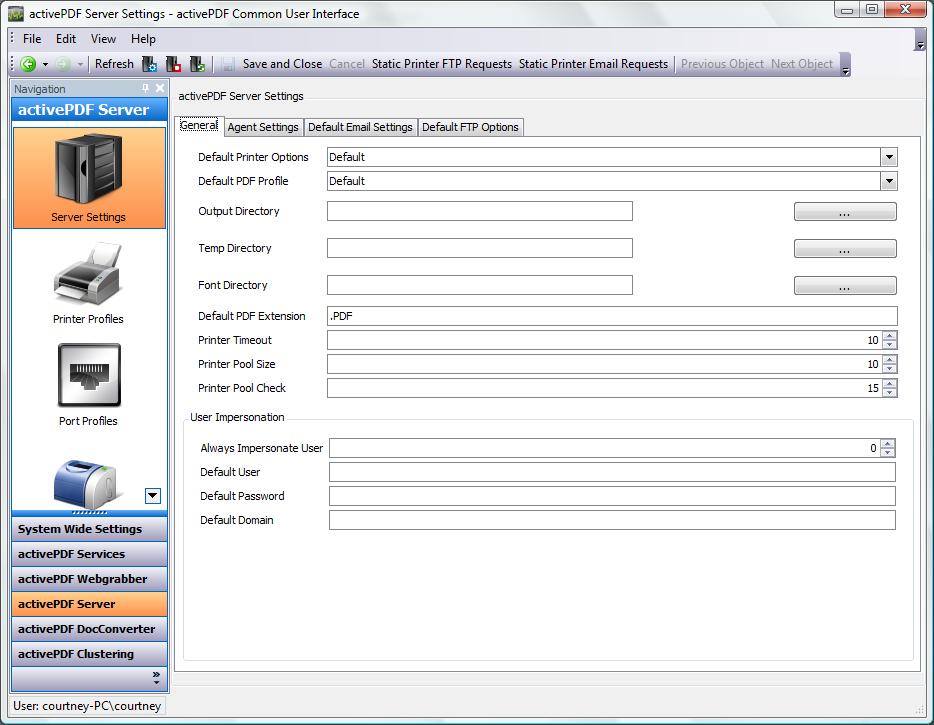Expand Default Printer Options dropdown
Screen dimensions: 934x725
[889, 157]
